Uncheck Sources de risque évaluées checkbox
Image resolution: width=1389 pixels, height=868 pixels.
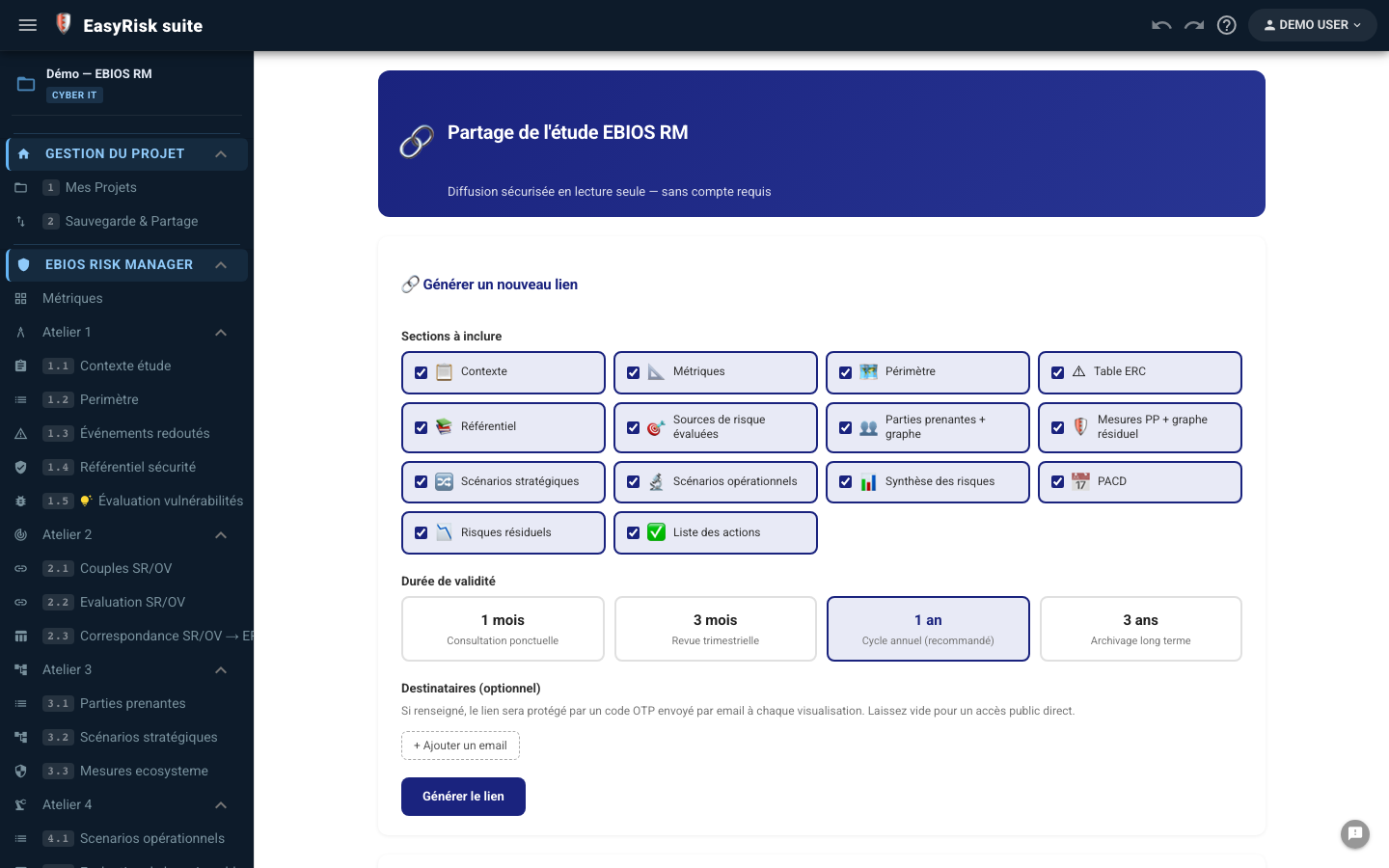[x=634, y=427]
